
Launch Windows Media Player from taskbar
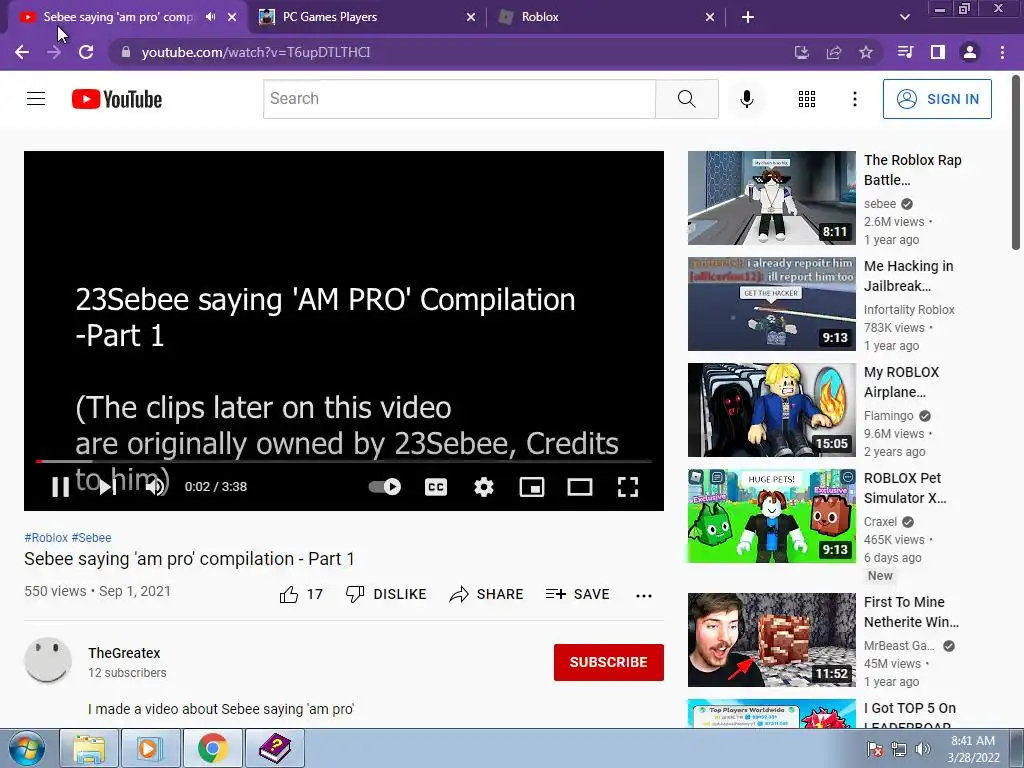click(150, 748)
